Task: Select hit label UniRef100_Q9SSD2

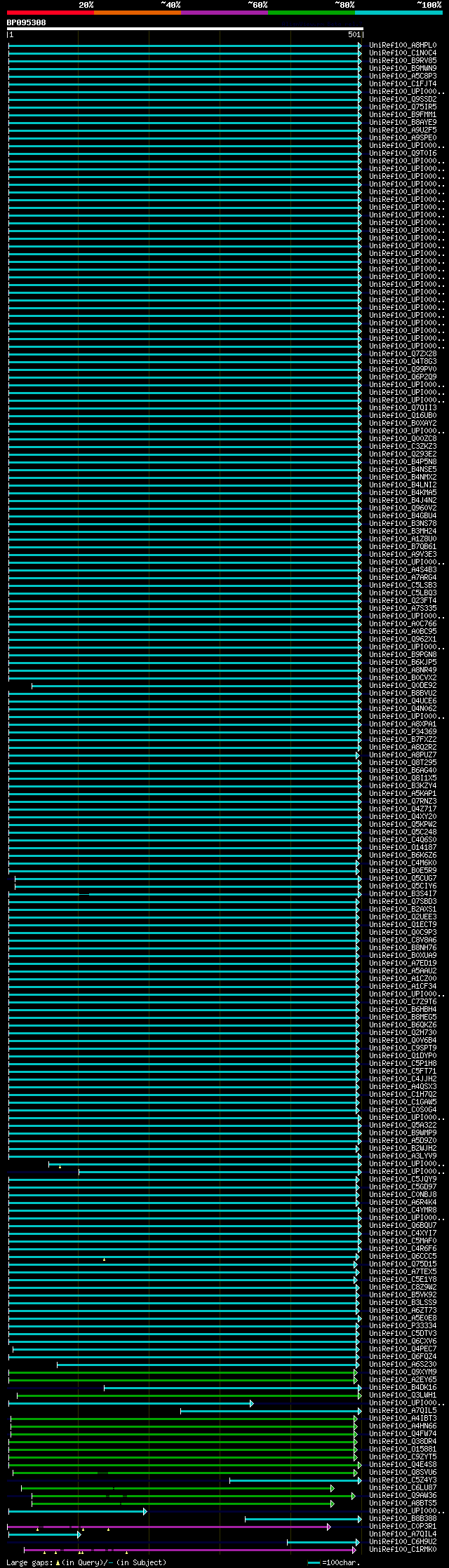Action: coord(403,99)
